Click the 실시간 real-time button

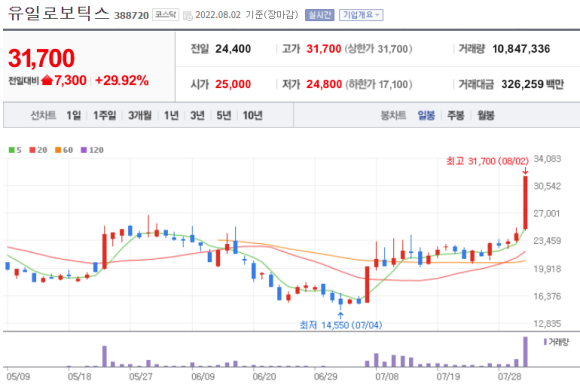(320, 15)
